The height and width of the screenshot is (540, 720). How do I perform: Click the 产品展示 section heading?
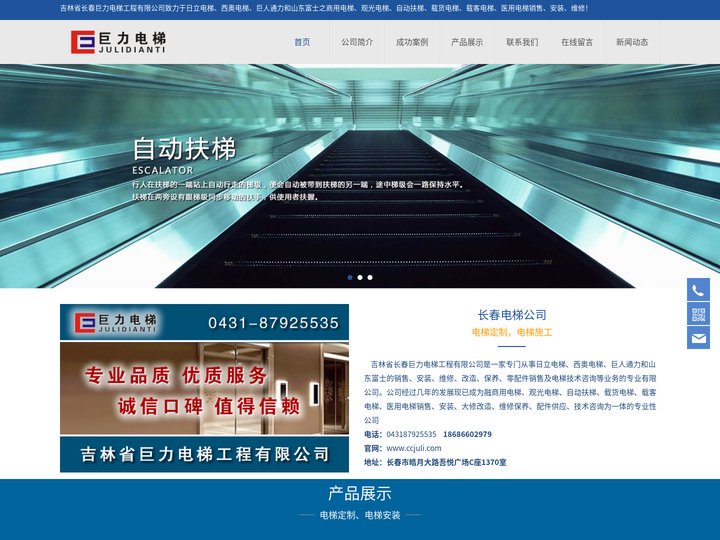(x=360, y=494)
